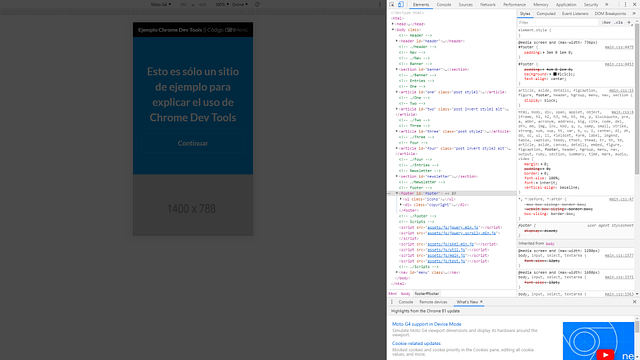640x360 pixels.
Task: Click the Styles Filter input
Action: tap(558, 22)
